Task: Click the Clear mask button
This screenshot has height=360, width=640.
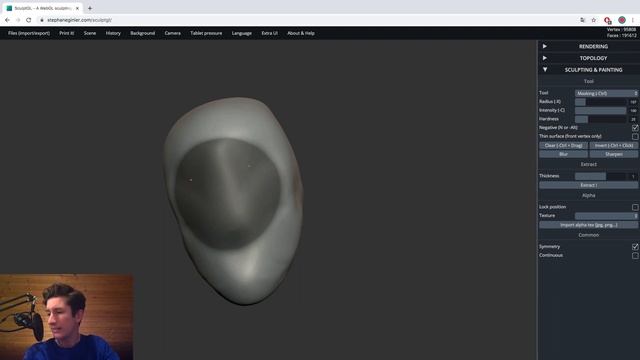Action: click(563, 146)
